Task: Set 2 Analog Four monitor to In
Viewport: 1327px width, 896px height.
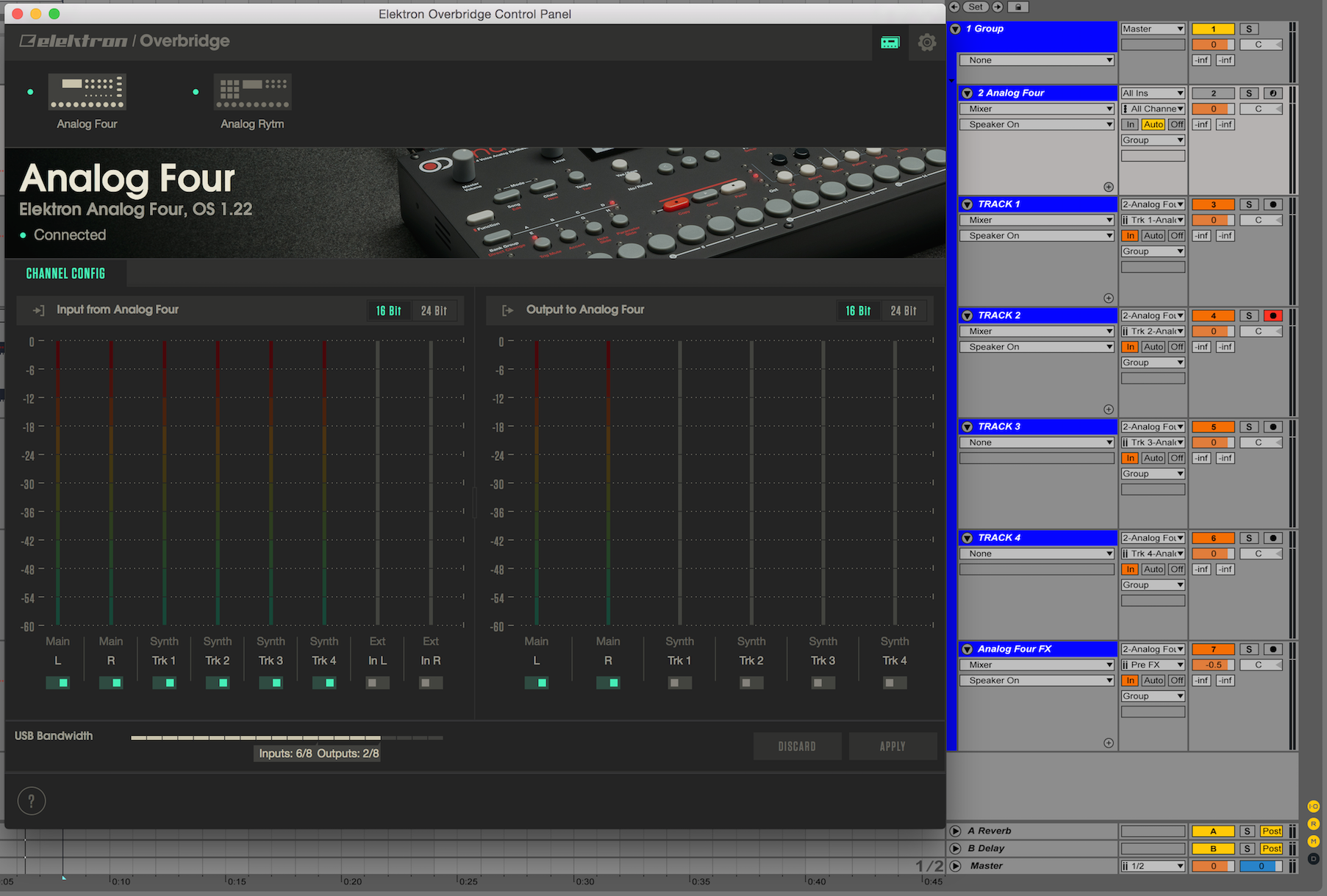Action: (x=1130, y=125)
